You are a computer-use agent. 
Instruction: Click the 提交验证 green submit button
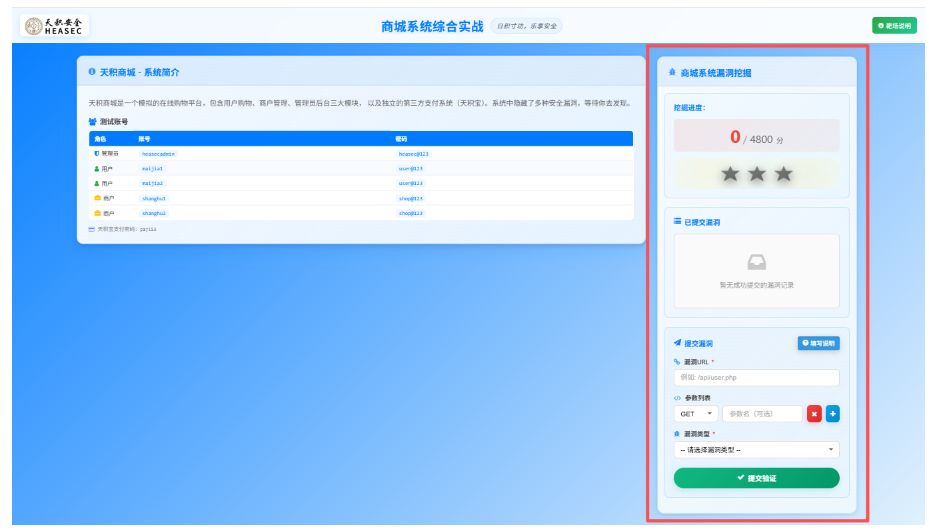(757, 478)
